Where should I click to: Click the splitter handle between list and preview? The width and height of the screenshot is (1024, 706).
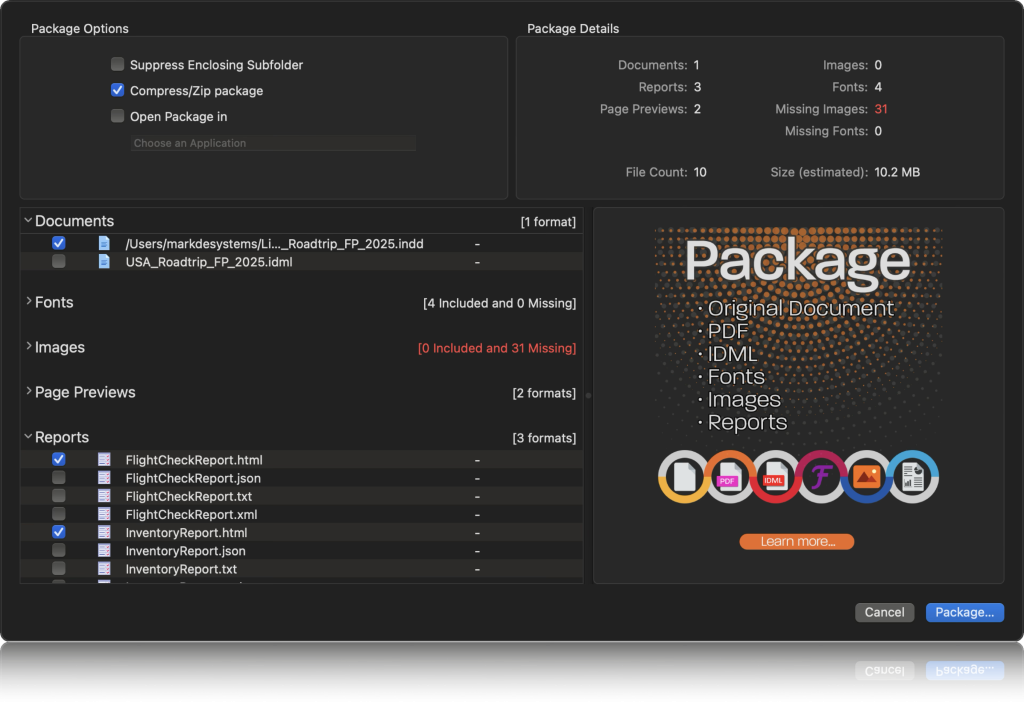(x=588, y=395)
